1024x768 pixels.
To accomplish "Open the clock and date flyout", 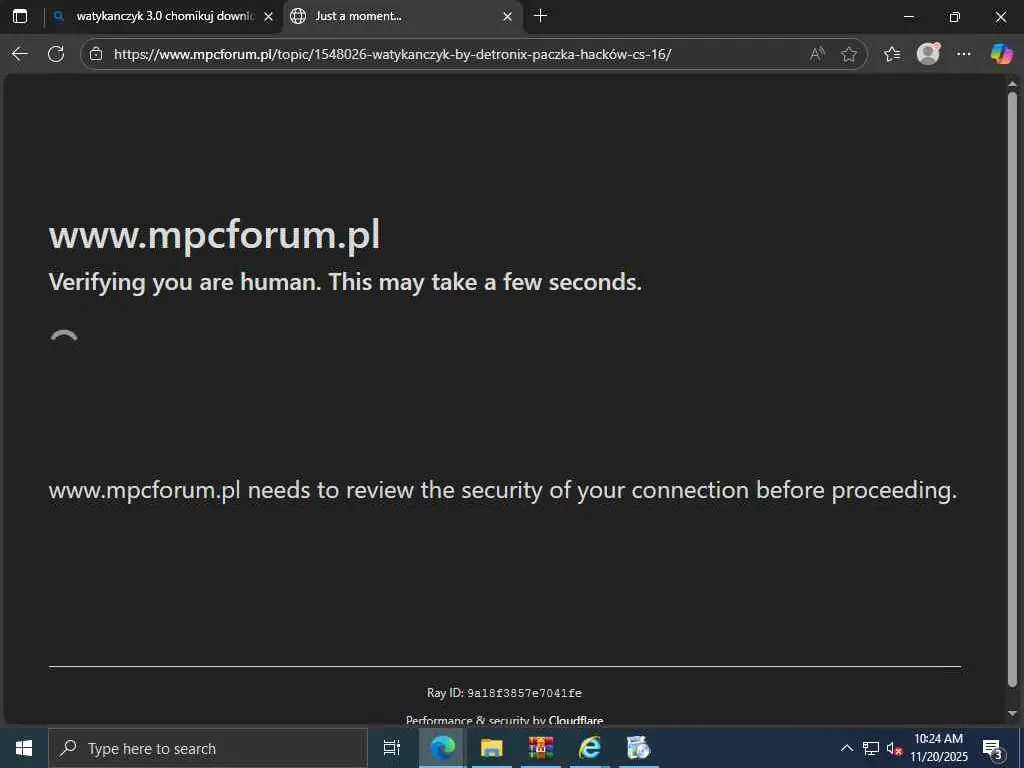I will click(x=938, y=748).
